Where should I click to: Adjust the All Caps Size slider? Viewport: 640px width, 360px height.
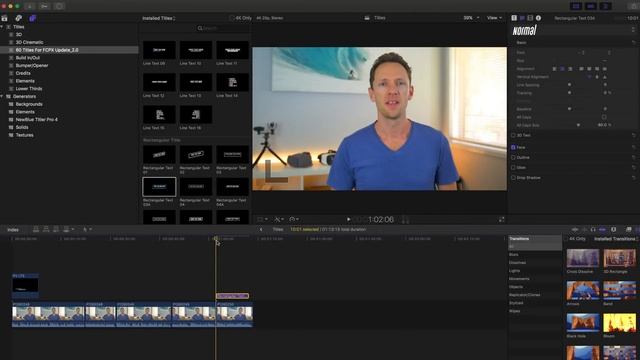tap(578, 125)
